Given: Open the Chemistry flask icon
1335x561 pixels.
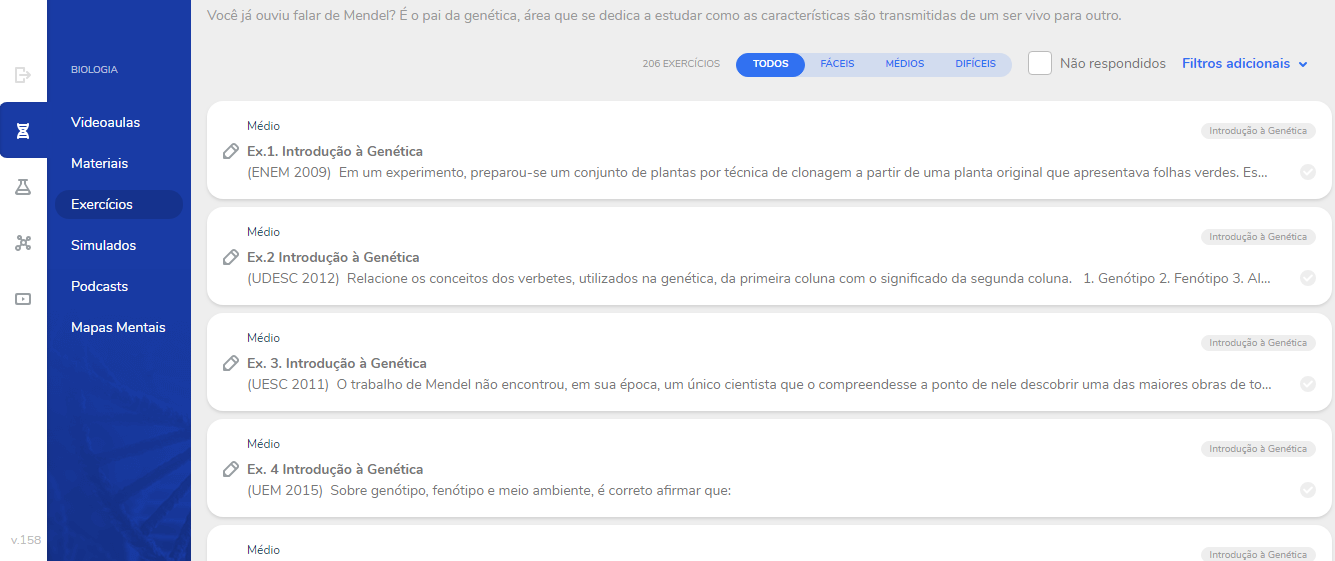Looking at the screenshot, I should pyautogui.click(x=23, y=187).
